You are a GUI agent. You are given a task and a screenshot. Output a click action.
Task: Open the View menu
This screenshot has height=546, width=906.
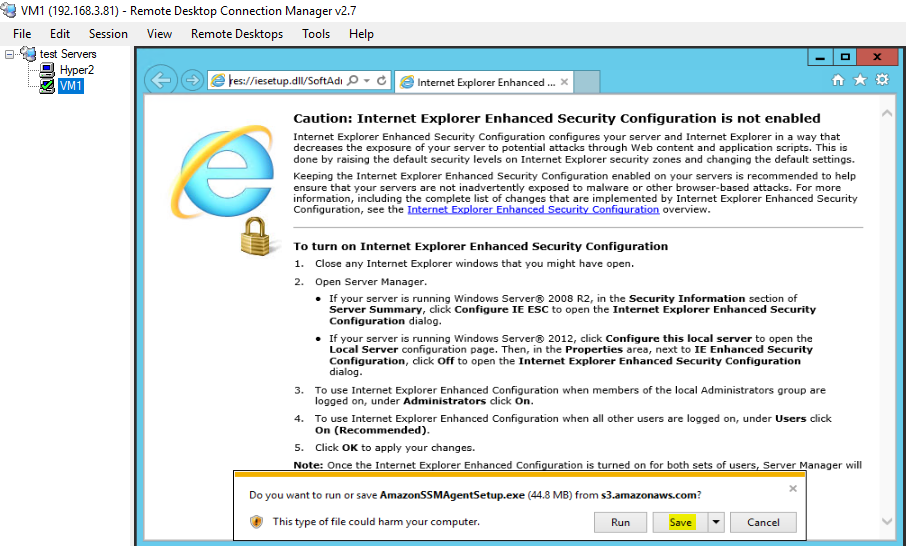159,34
